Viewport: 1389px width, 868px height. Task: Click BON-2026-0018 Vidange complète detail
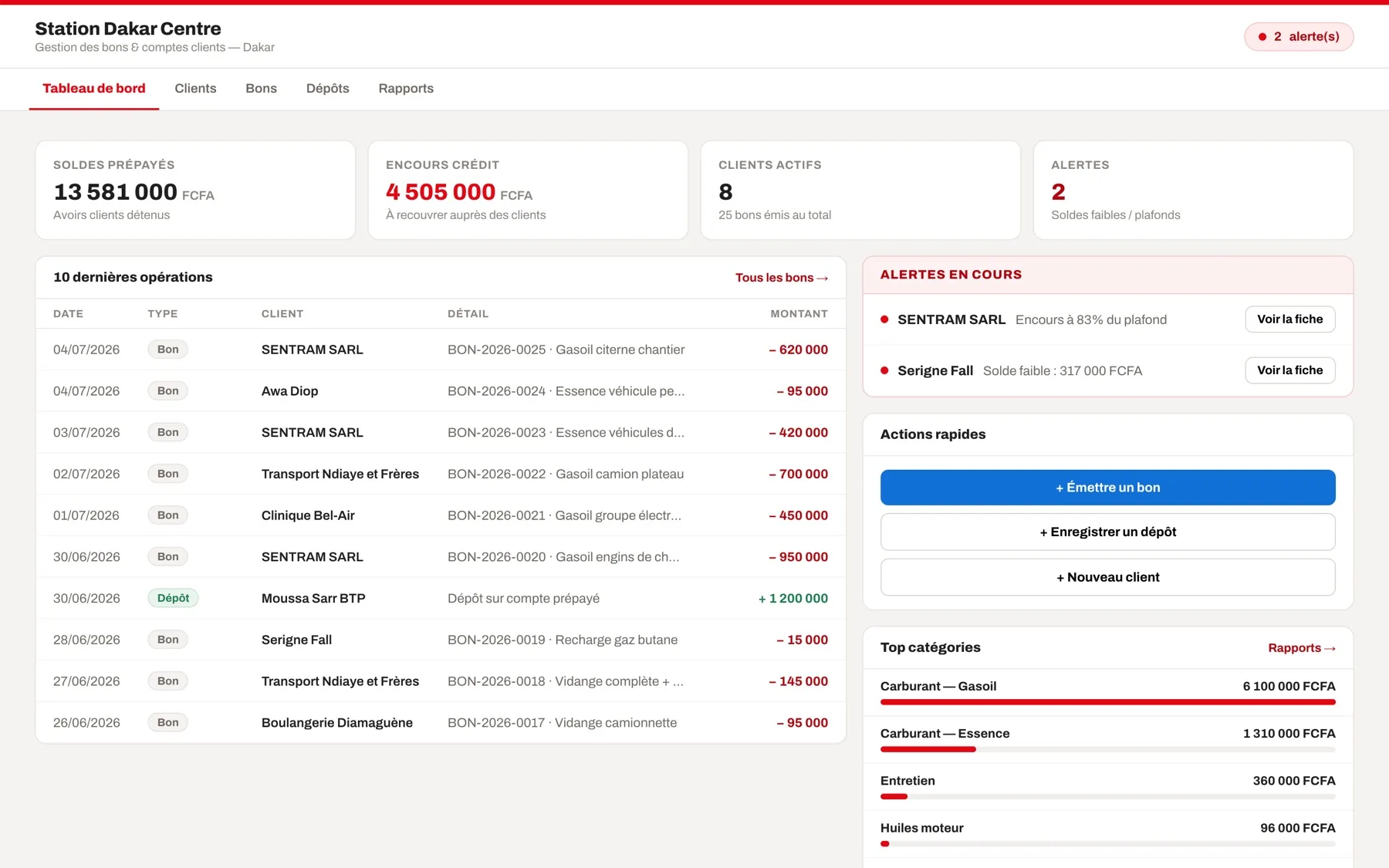tap(566, 681)
